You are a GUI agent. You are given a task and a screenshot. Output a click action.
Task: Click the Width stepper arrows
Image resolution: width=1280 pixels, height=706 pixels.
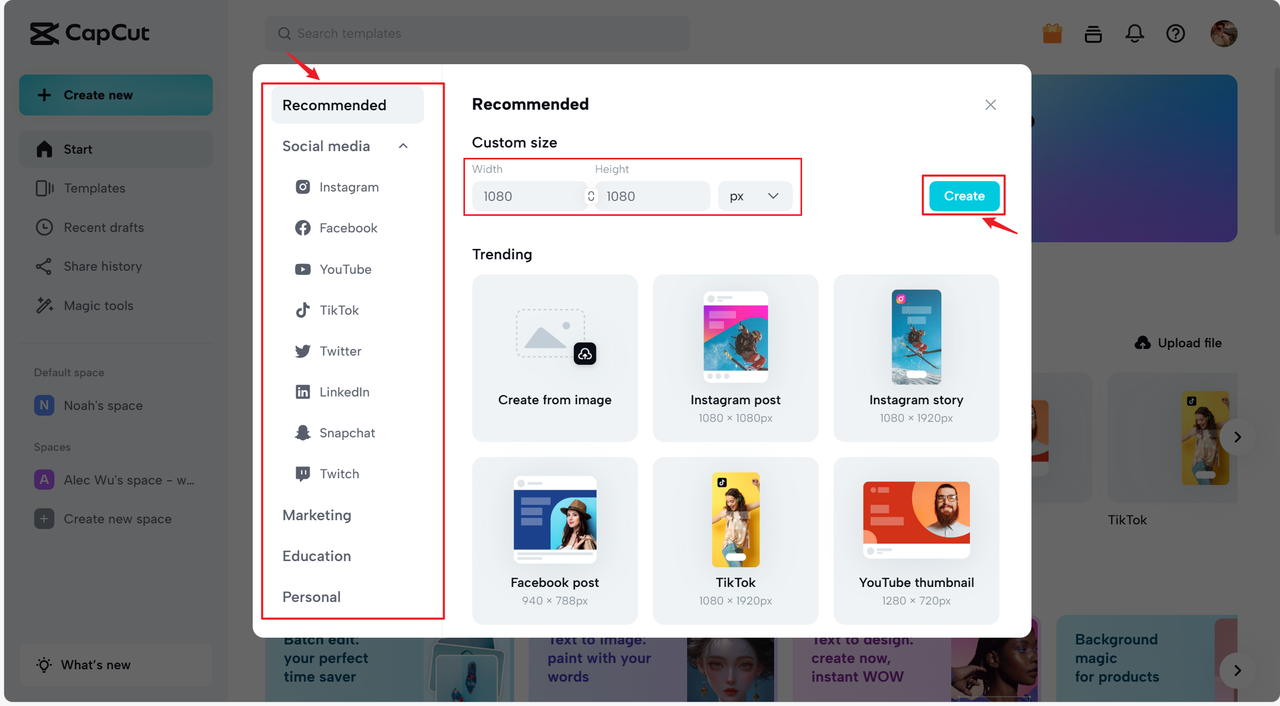[x=590, y=196]
